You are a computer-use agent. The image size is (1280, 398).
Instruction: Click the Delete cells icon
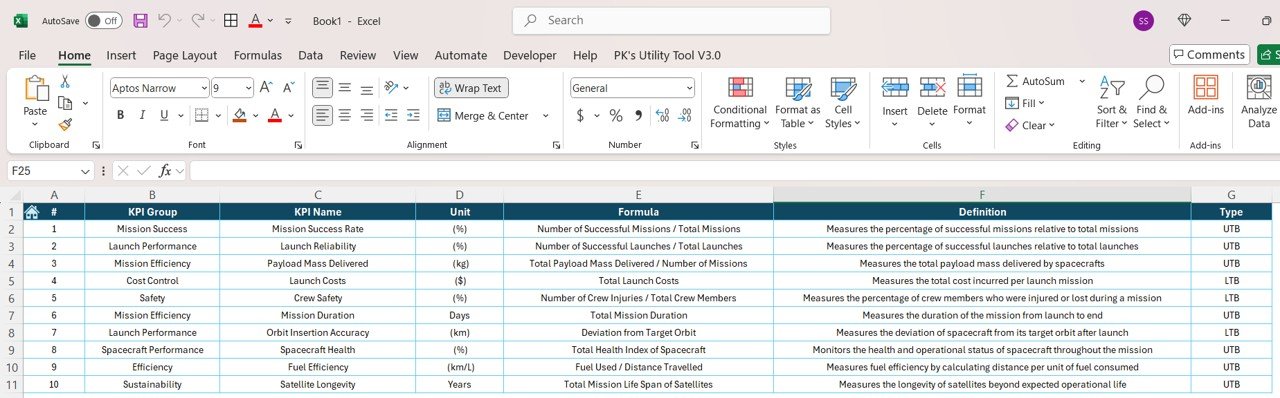(x=932, y=88)
